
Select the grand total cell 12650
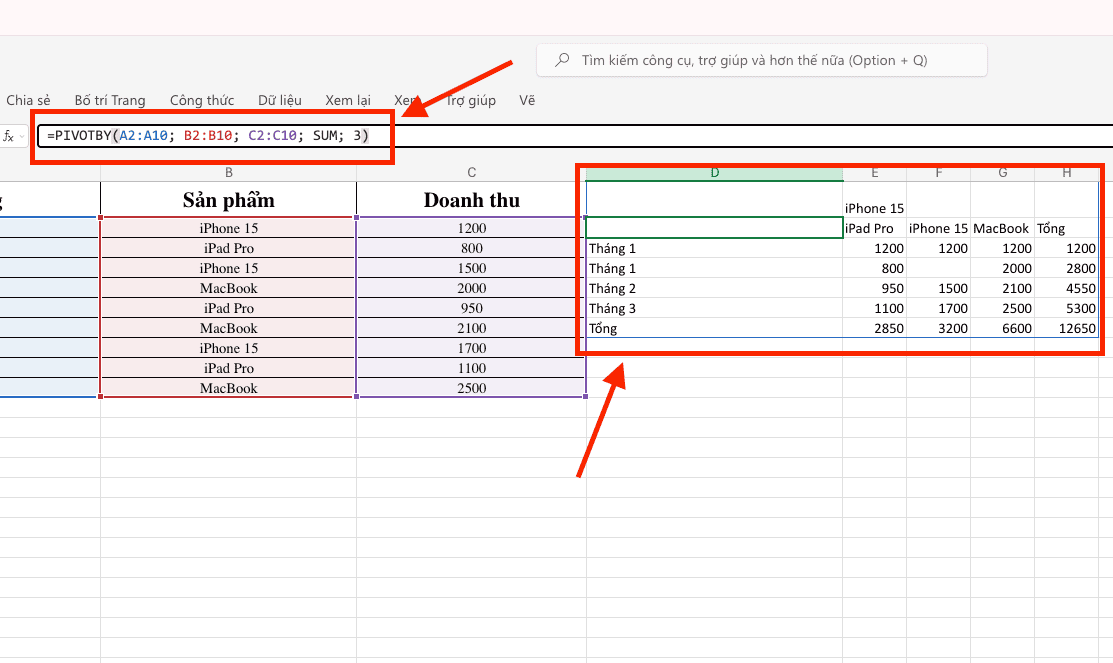tap(1066, 328)
